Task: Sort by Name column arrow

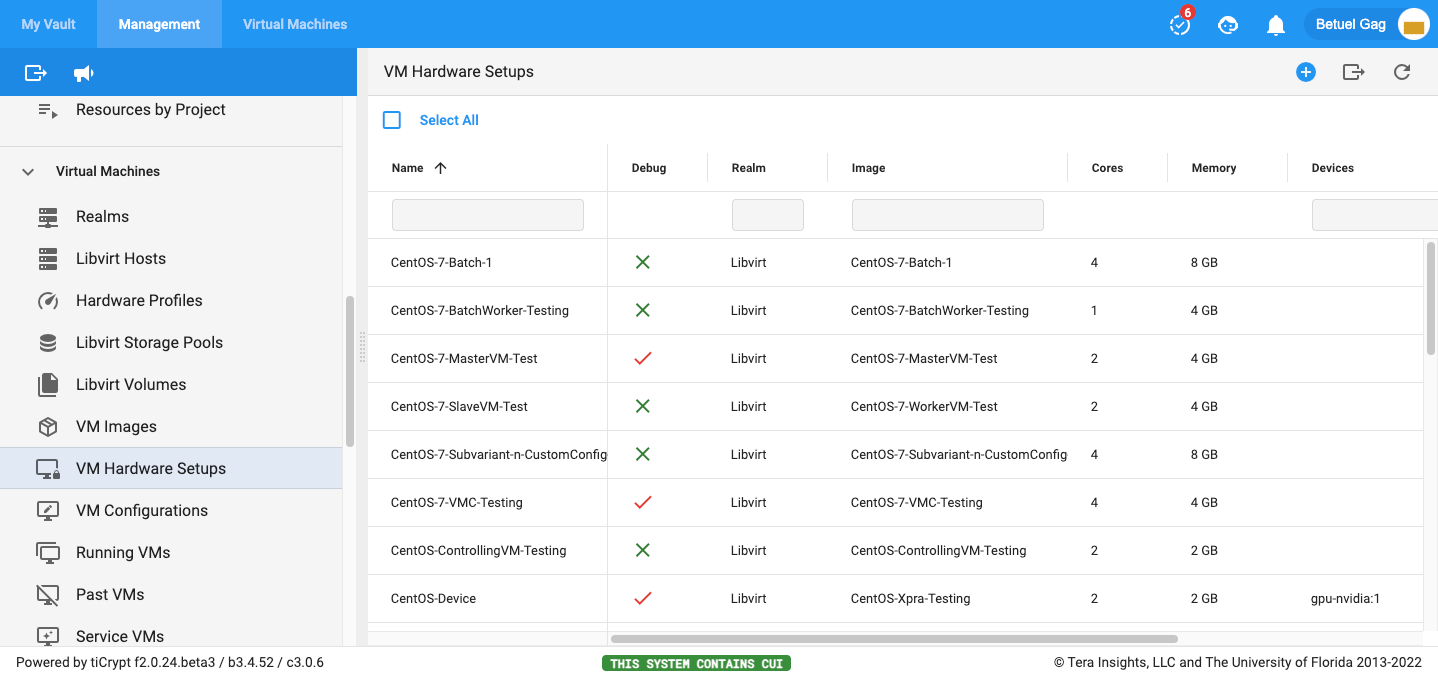Action: 440,168
